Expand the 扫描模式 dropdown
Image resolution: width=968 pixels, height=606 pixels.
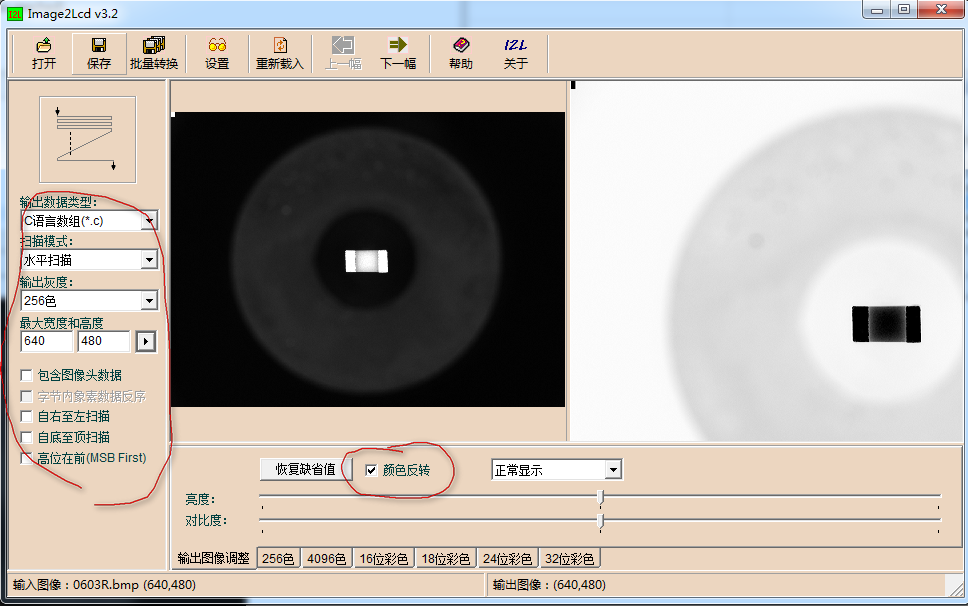tap(150, 260)
